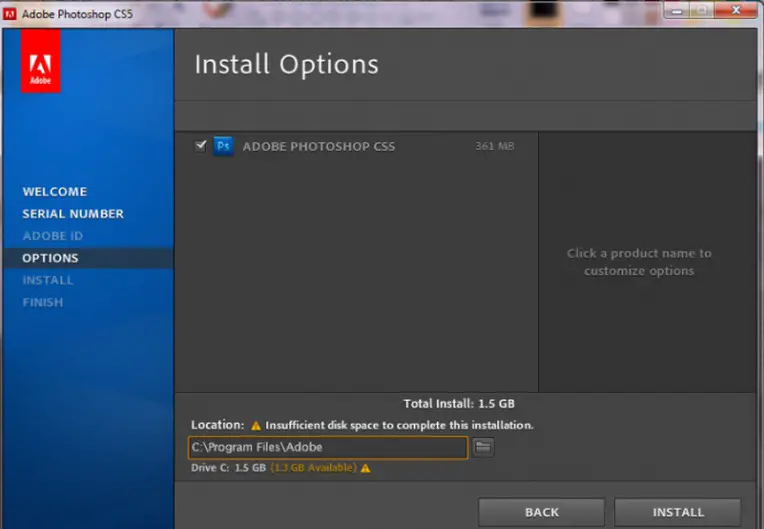Image resolution: width=764 pixels, height=529 pixels.
Task: Select the Options step in sidebar
Action: [50, 258]
